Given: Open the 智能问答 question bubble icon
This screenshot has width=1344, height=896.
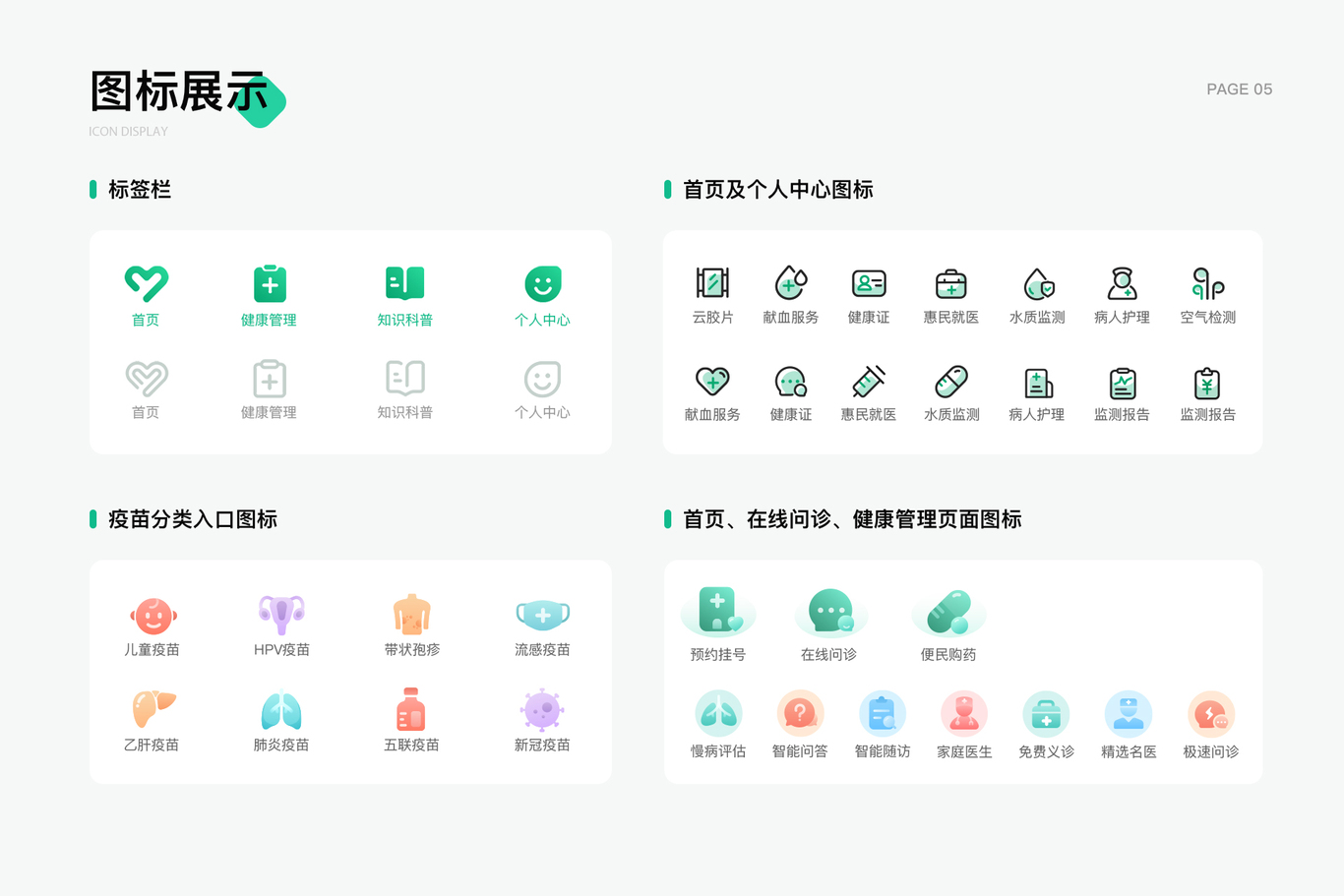Looking at the screenshot, I should (x=800, y=713).
